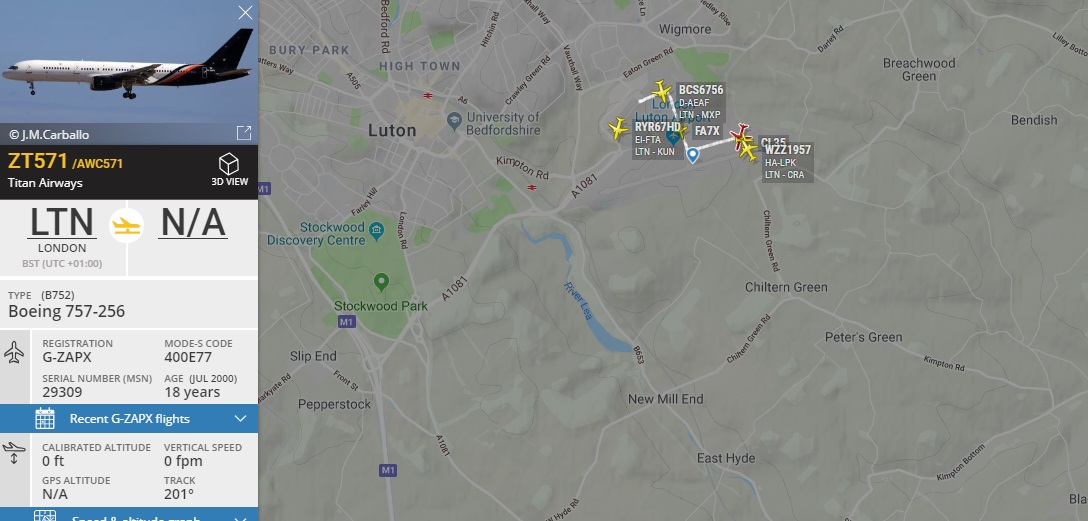Open aircraft photo in new window
Viewport: 1088px width, 521px height.
[x=244, y=133]
